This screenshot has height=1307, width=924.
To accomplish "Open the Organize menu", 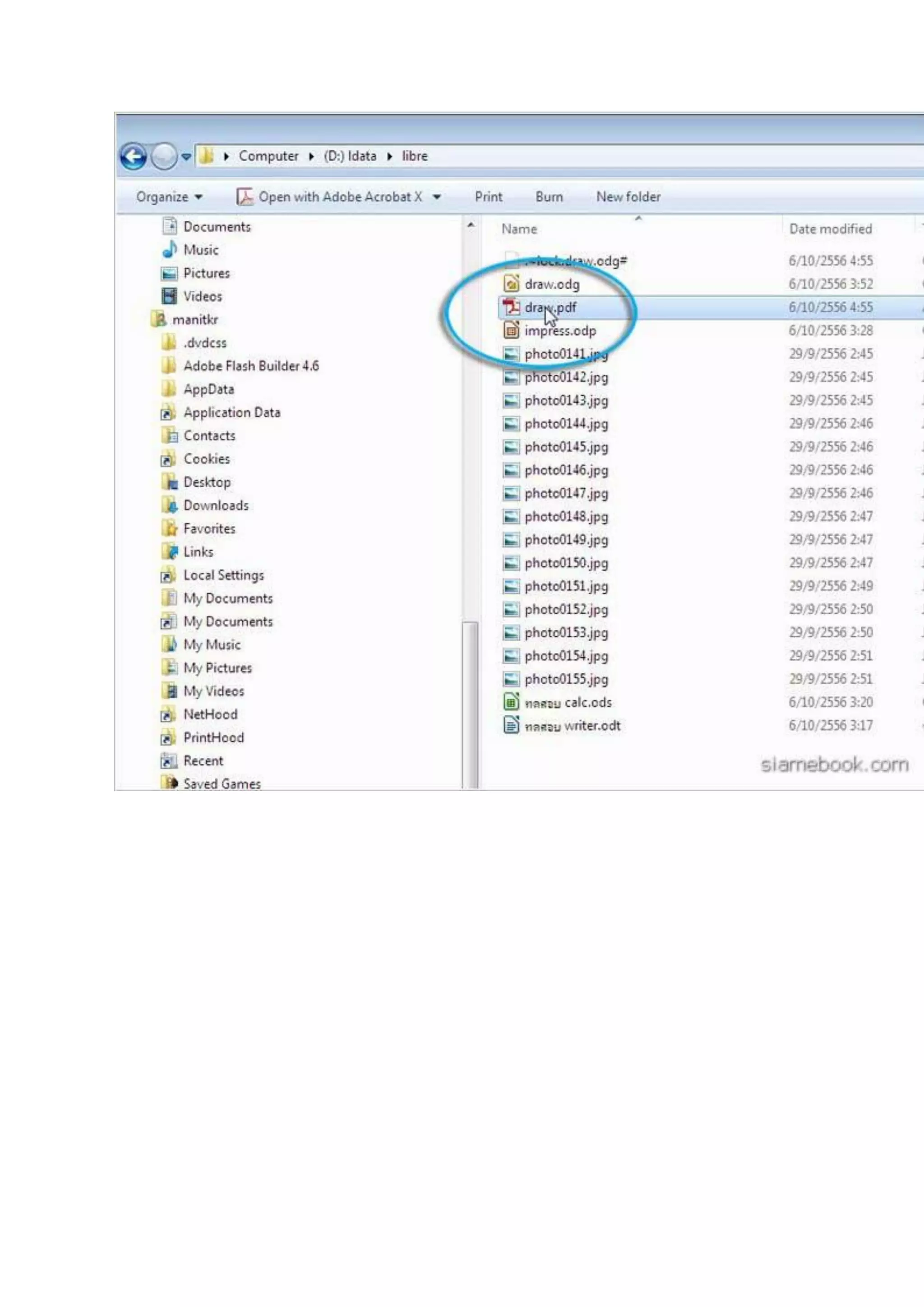I will coord(169,197).
